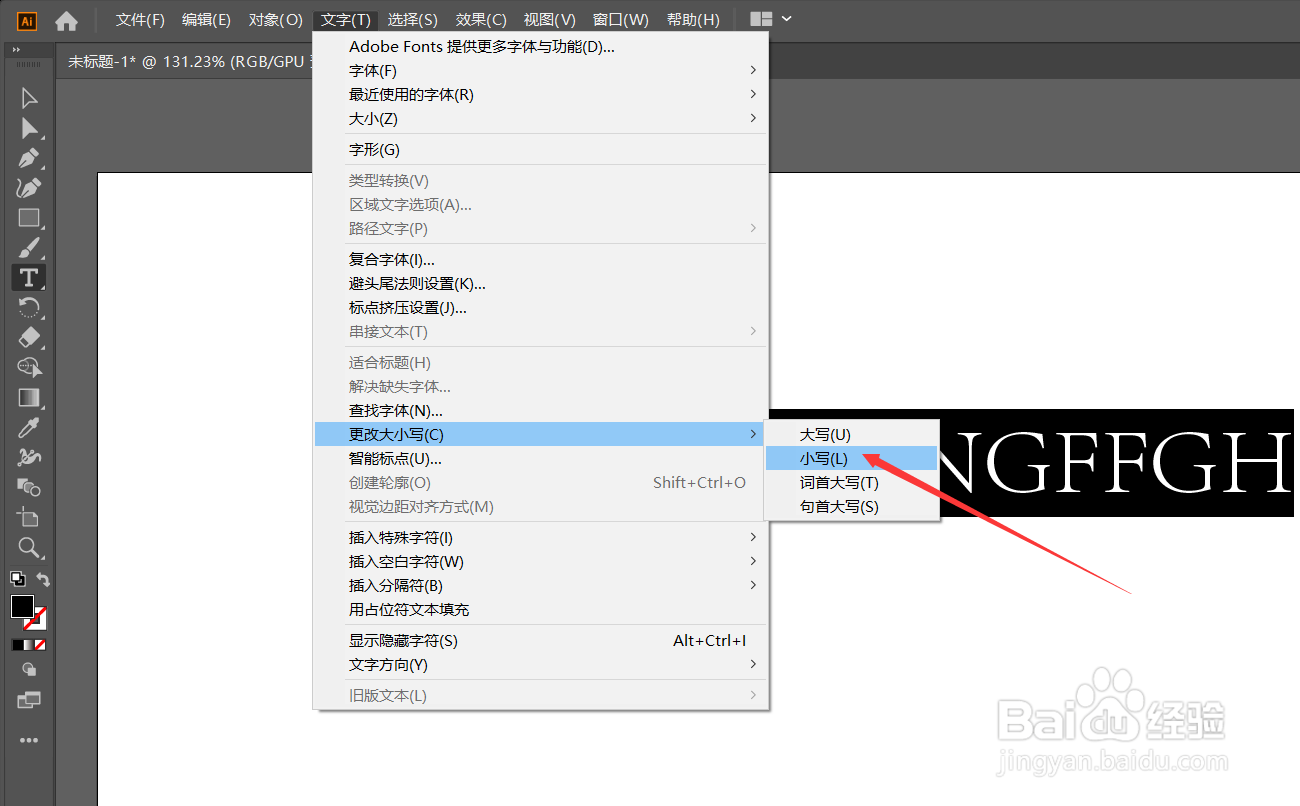Choose 小写(L) to lowercase text
Image resolution: width=1300 pixels, height=806 pixels.
pos(851,458)
